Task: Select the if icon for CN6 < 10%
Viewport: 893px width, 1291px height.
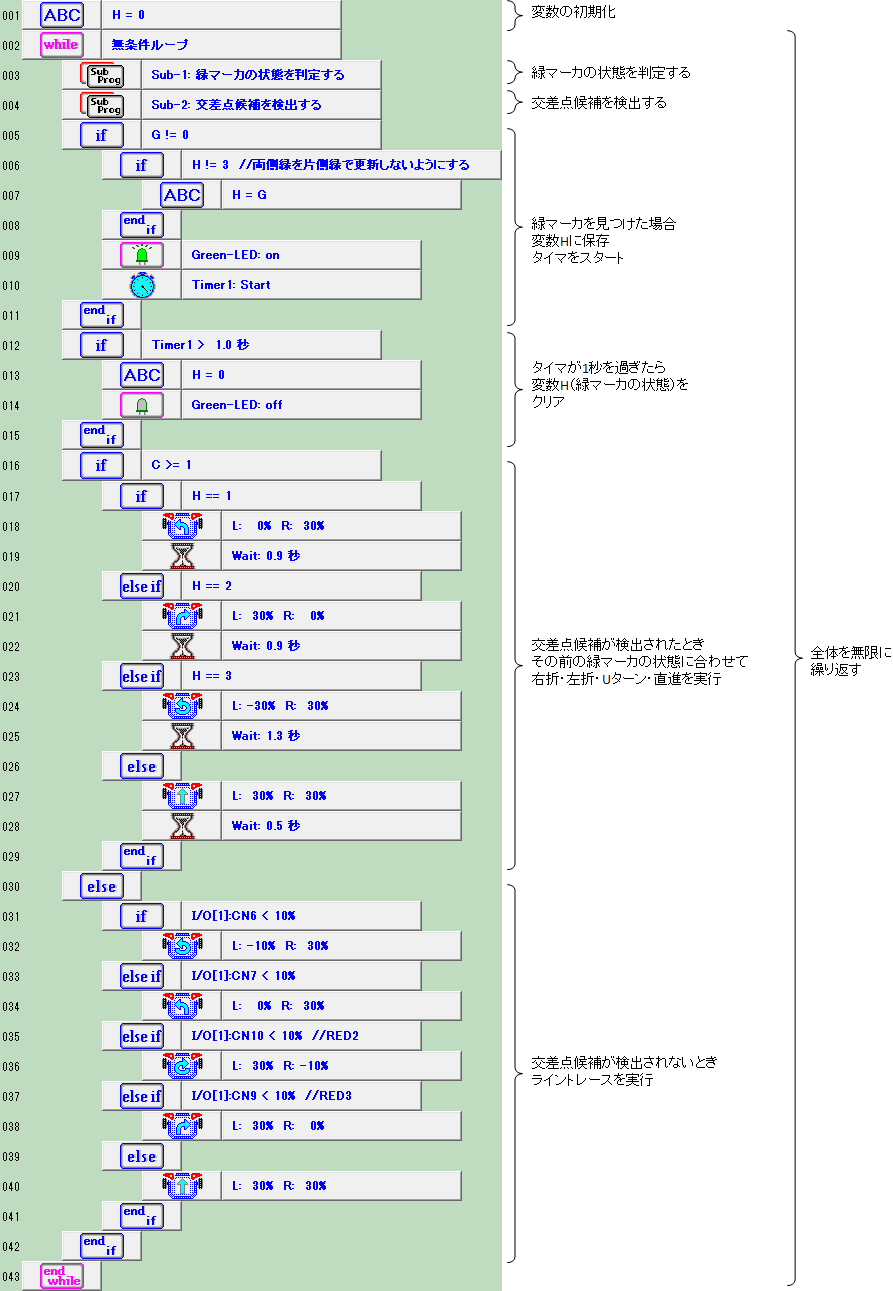Action: (x=141, y=915)
